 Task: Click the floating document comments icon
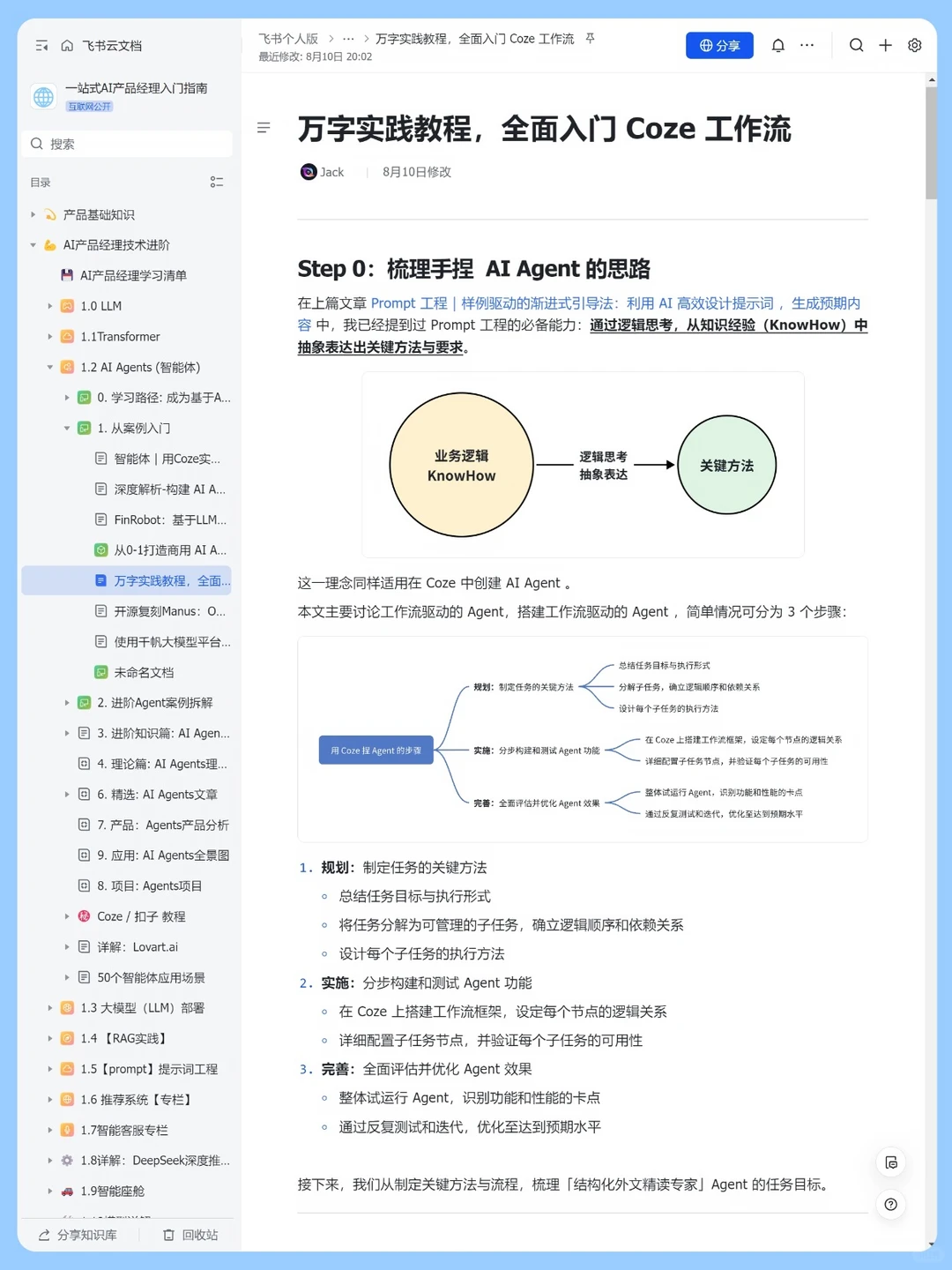click(x=891, y=1162)
